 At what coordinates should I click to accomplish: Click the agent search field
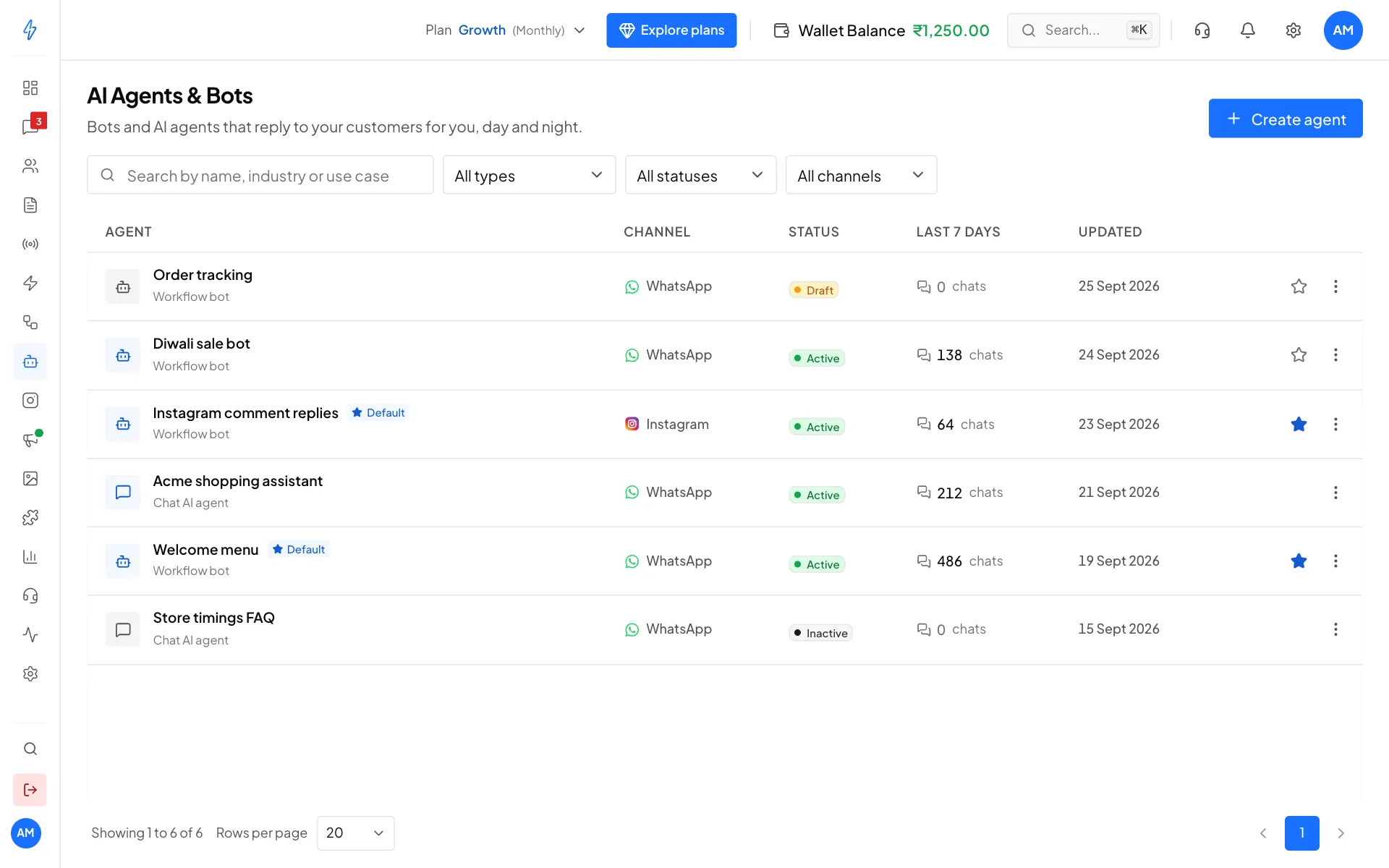pyautogui.click(x=260, y=175)
